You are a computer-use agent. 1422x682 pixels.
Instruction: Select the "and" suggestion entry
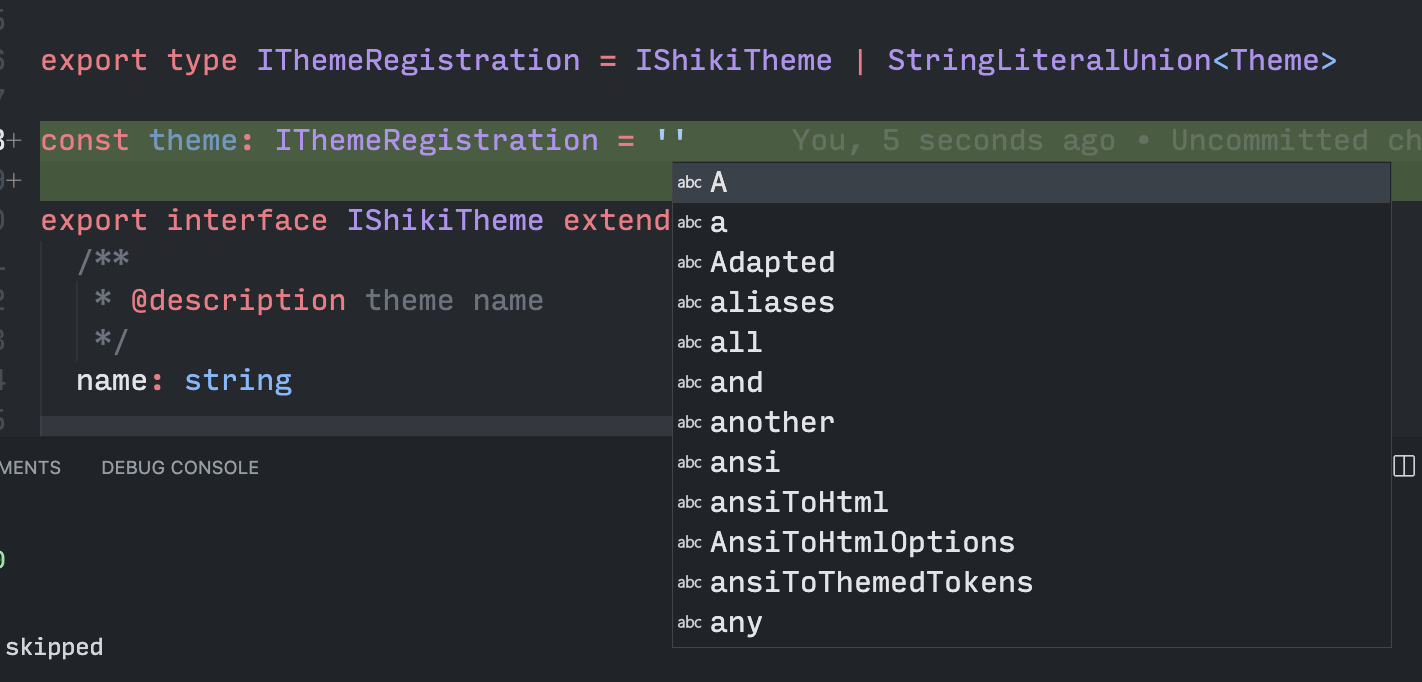coord(736,382)
